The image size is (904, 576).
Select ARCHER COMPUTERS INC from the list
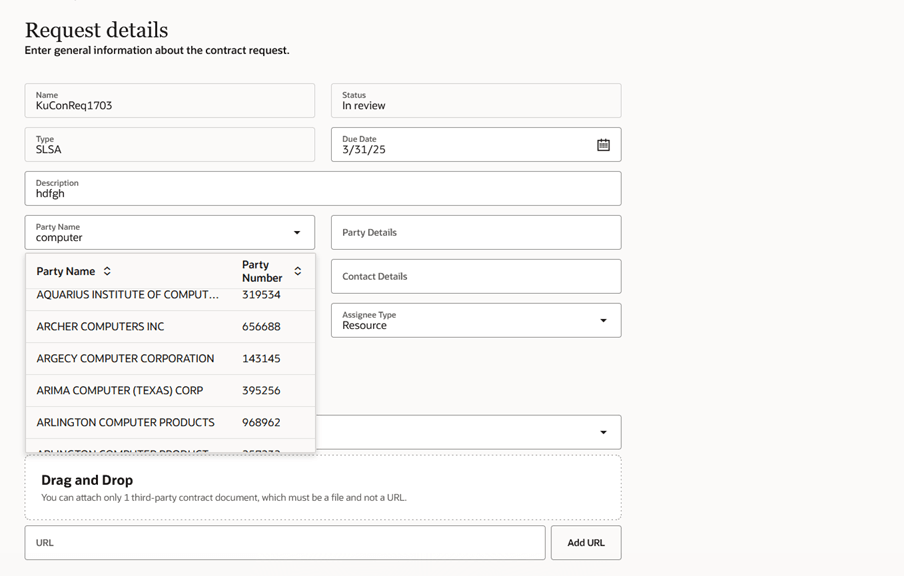click(100, 327)
